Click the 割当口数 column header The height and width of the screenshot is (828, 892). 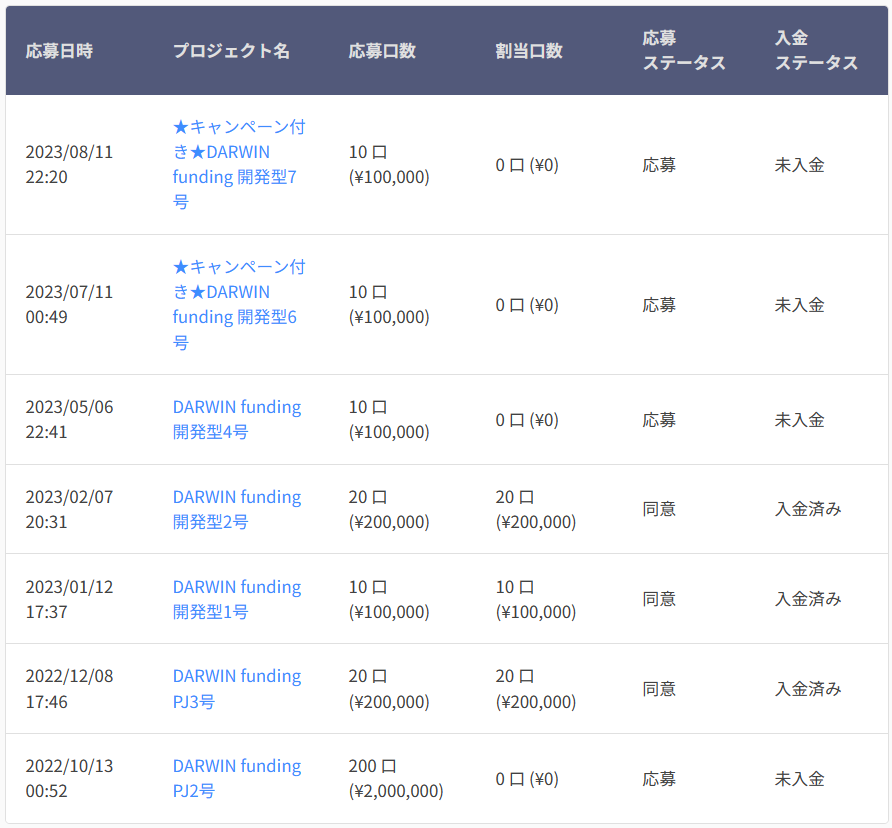click(x=528, y=51)
